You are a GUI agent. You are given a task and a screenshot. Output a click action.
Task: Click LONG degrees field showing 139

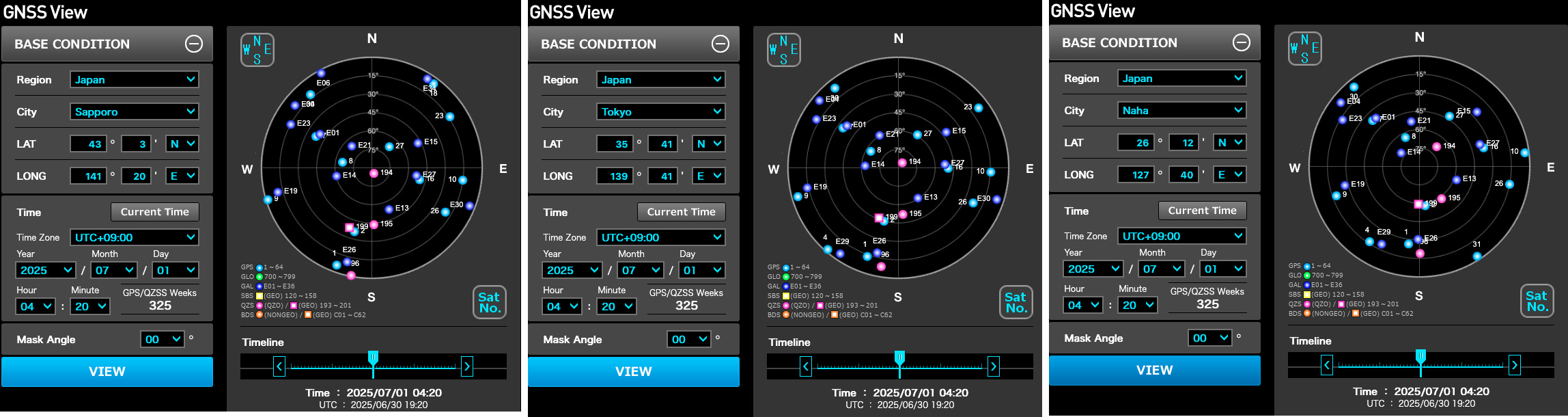click(x=615, y=176)
